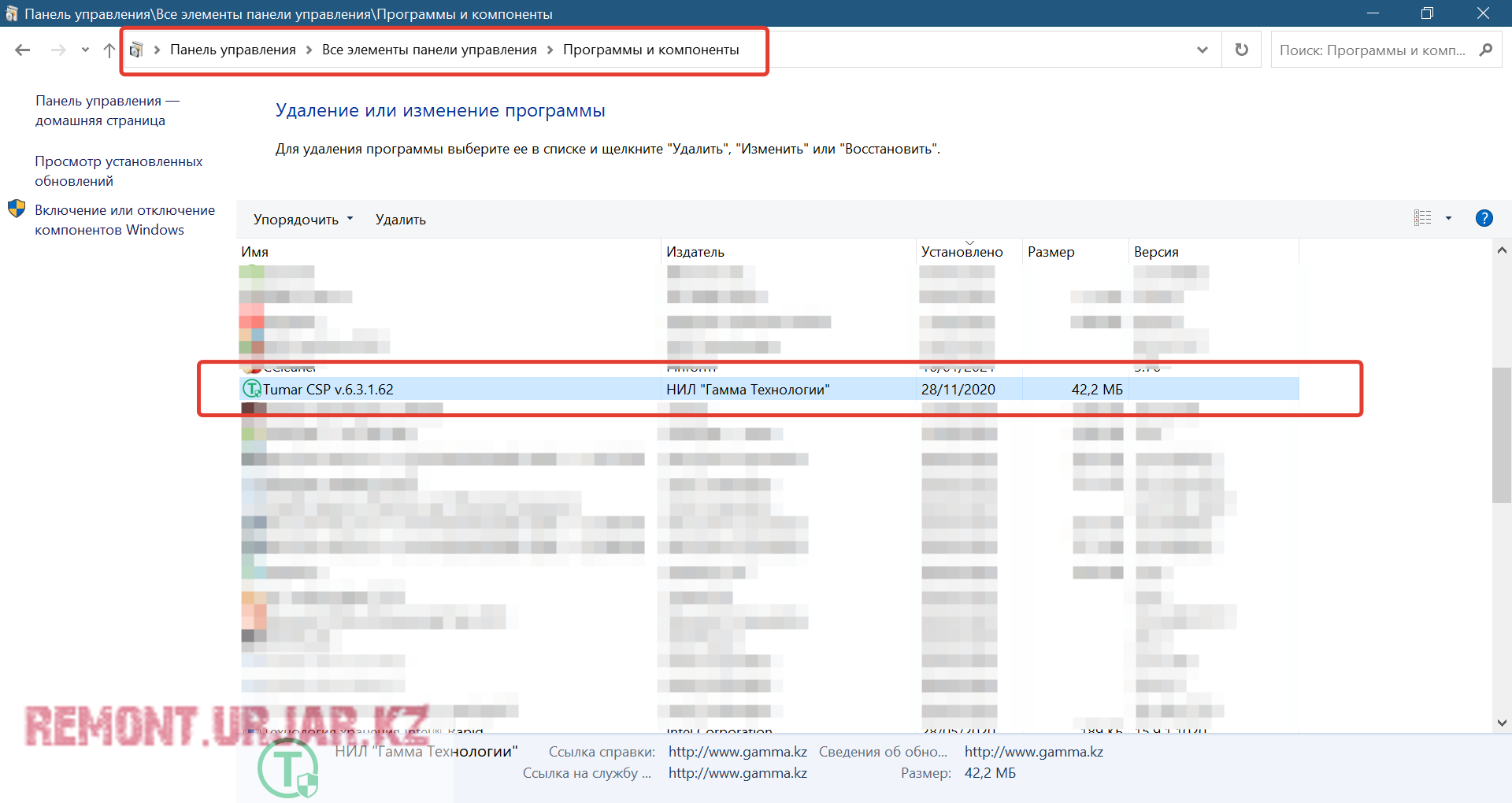Viewport: 1512px width, 803px height.
Task: Expand breadcrumb chevron after Панель управления
Action: tap(307, 49)
